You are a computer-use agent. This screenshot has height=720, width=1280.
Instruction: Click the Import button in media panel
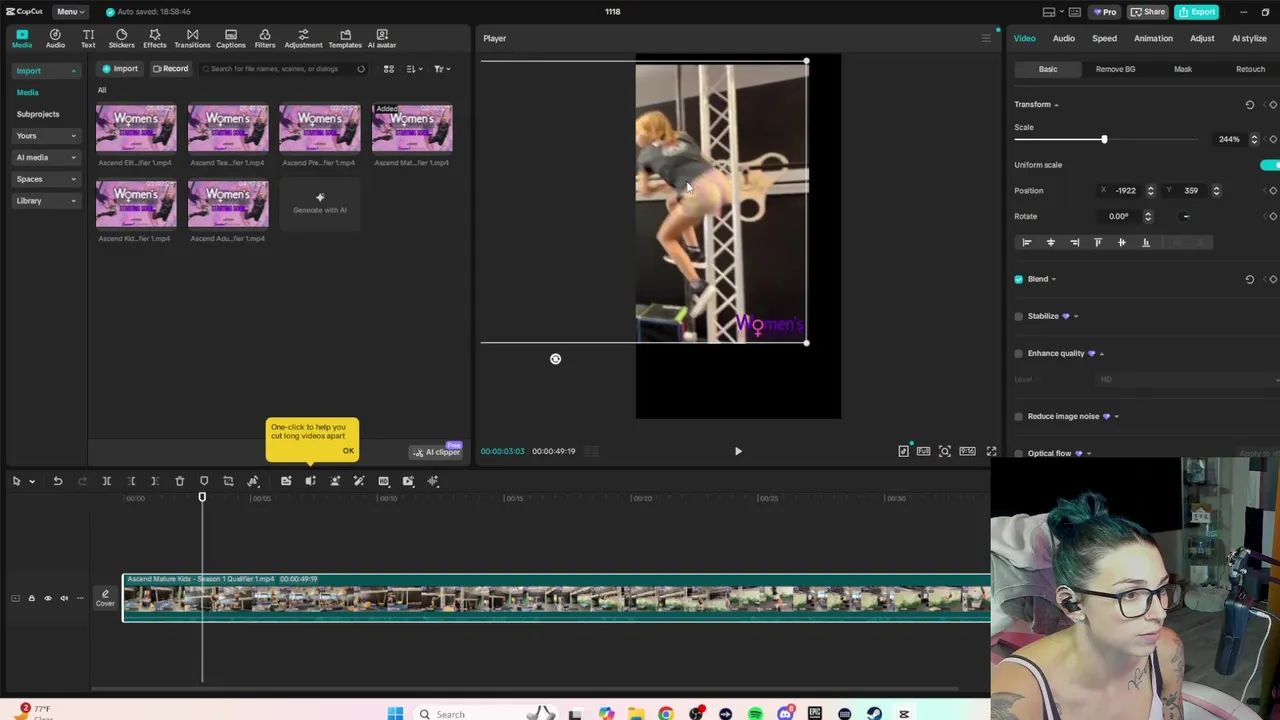[120, 69]
